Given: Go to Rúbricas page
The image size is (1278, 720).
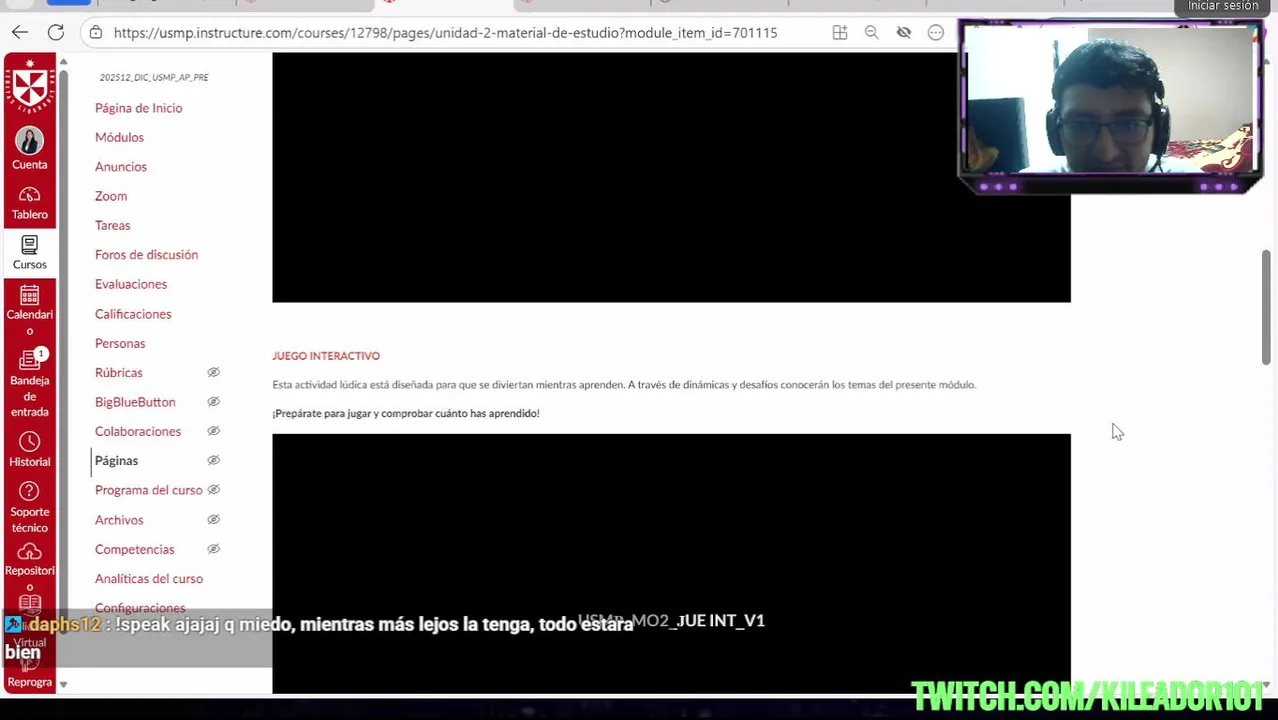Looking at the screenshot, I should [119, 372].
